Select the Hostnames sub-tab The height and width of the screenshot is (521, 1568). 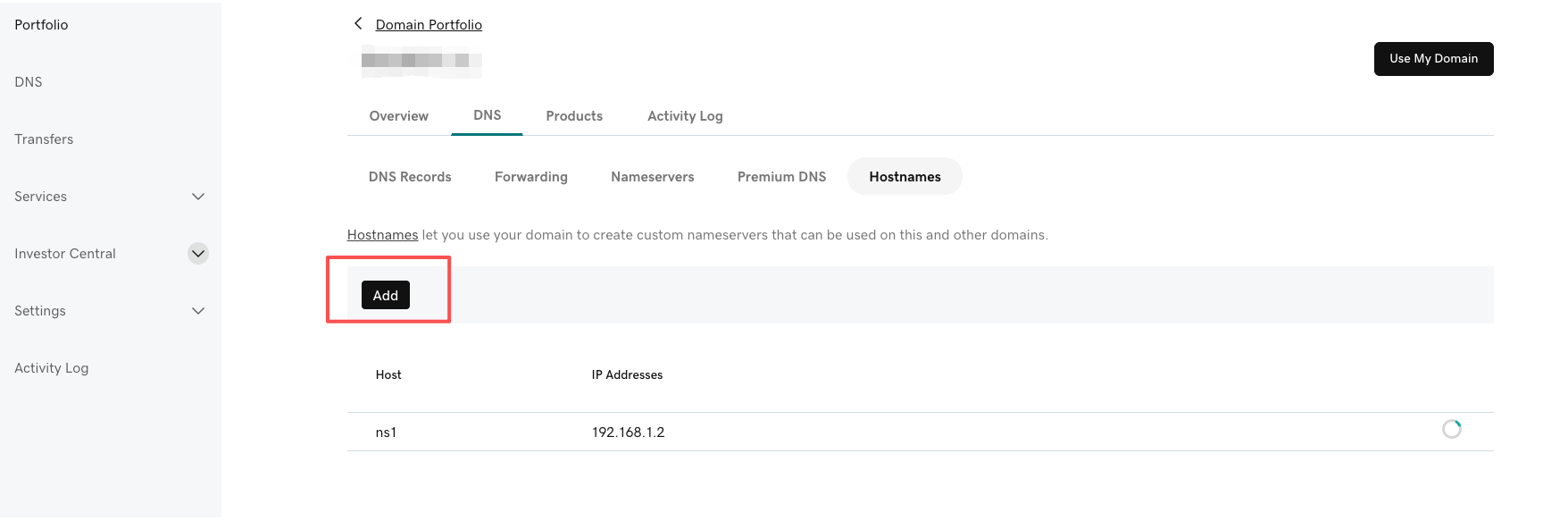pos(905,177)
